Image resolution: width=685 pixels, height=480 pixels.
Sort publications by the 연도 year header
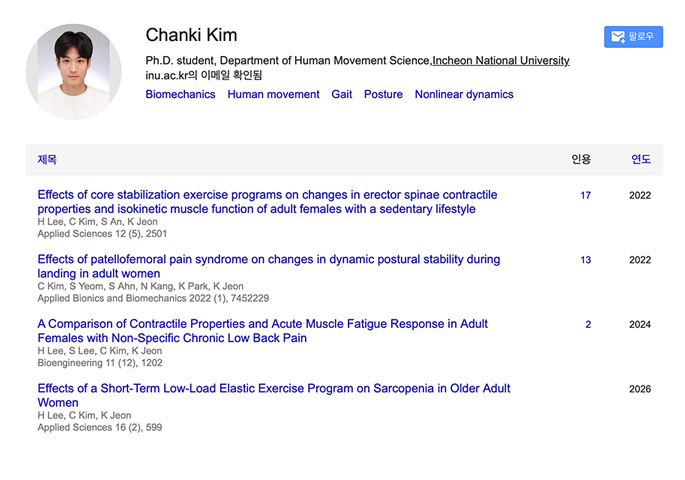(x=640, y=159)
